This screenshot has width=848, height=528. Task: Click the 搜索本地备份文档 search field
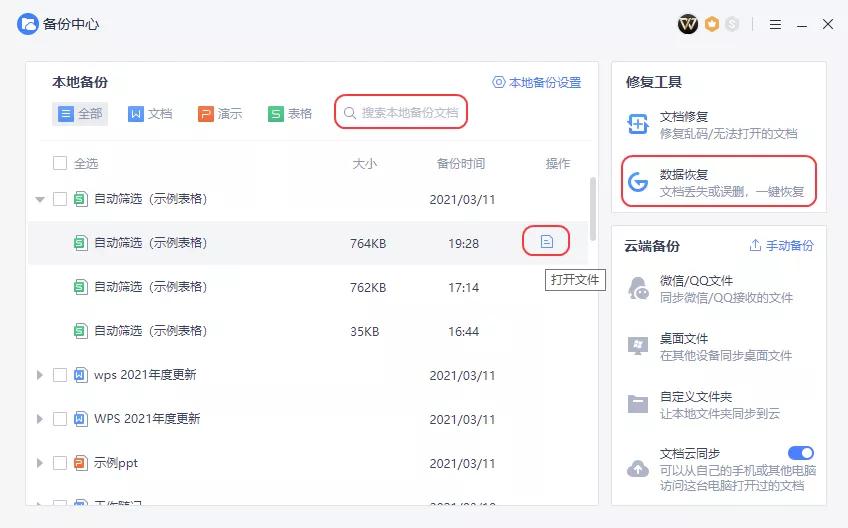click(x=401, y=112)
